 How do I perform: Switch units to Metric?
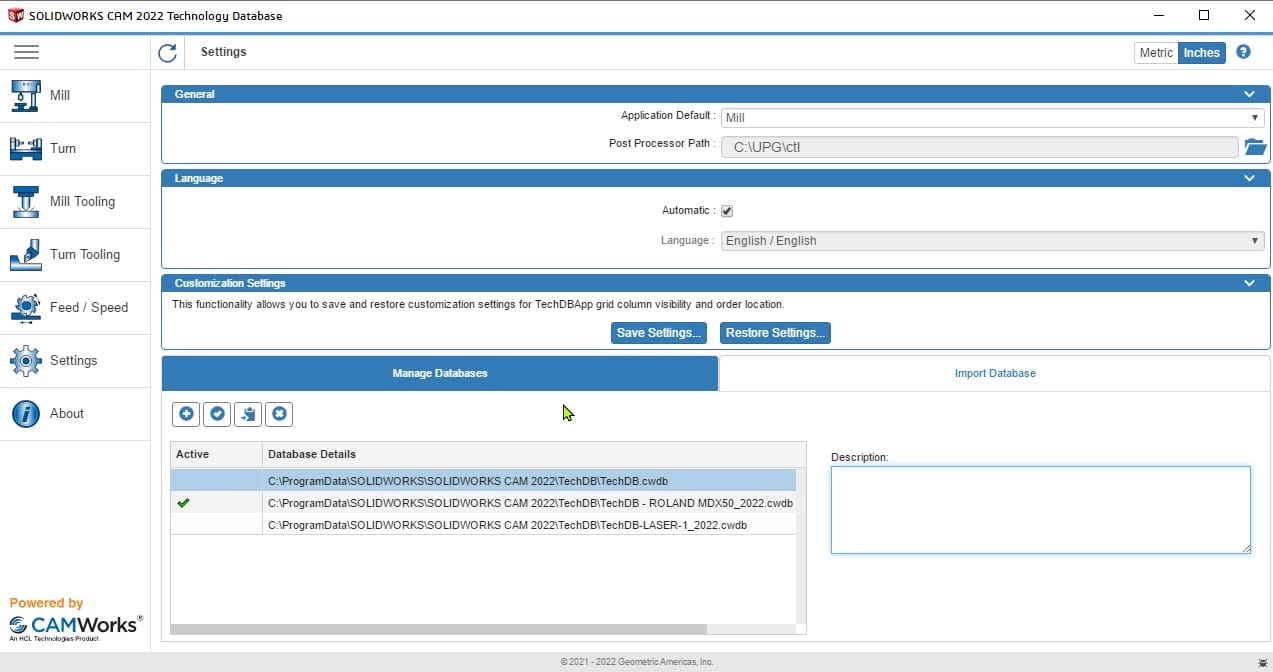(x=1155, y=52)
